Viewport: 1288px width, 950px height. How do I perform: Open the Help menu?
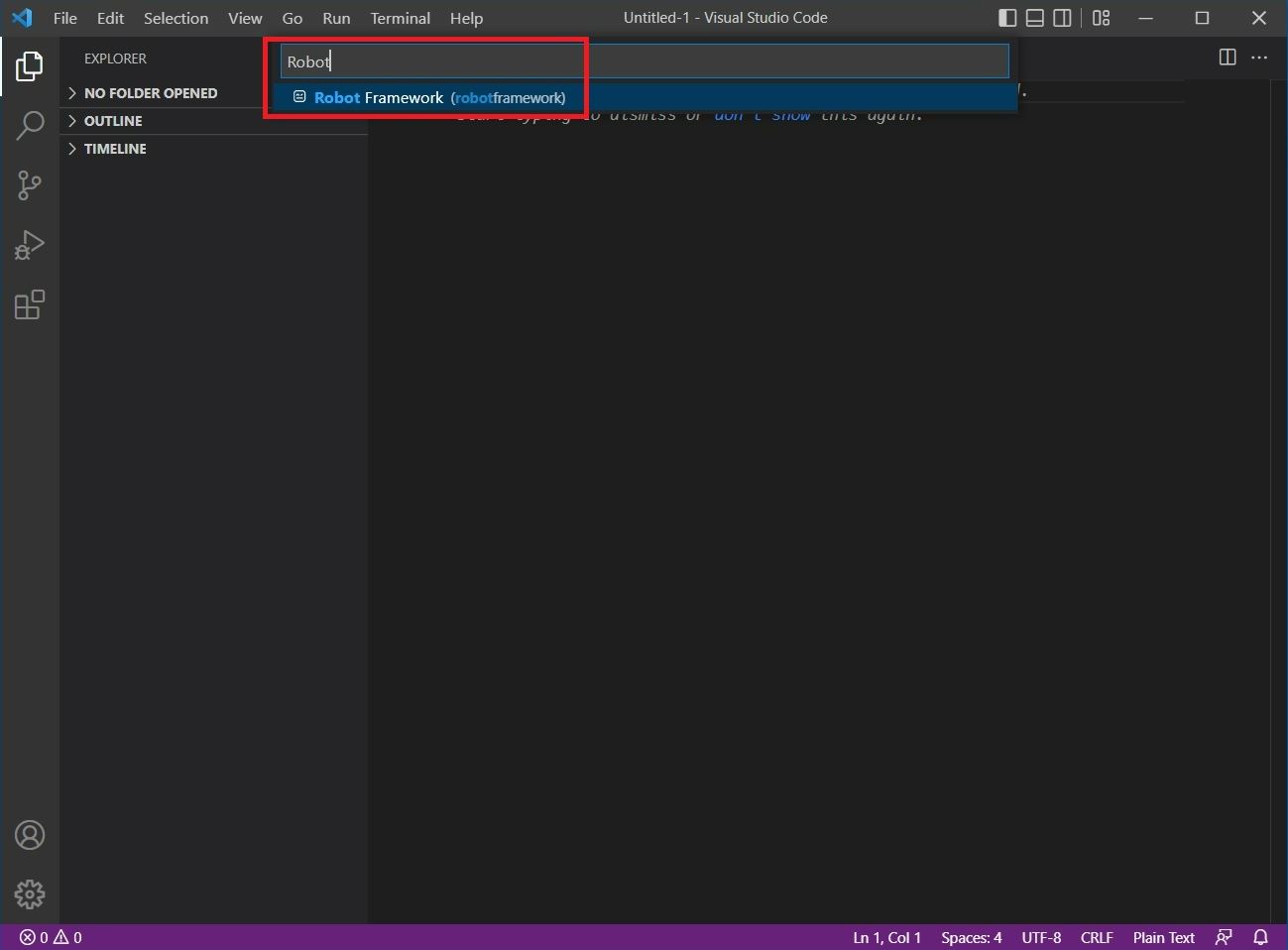pyautogui.click(x=466, y=18)
